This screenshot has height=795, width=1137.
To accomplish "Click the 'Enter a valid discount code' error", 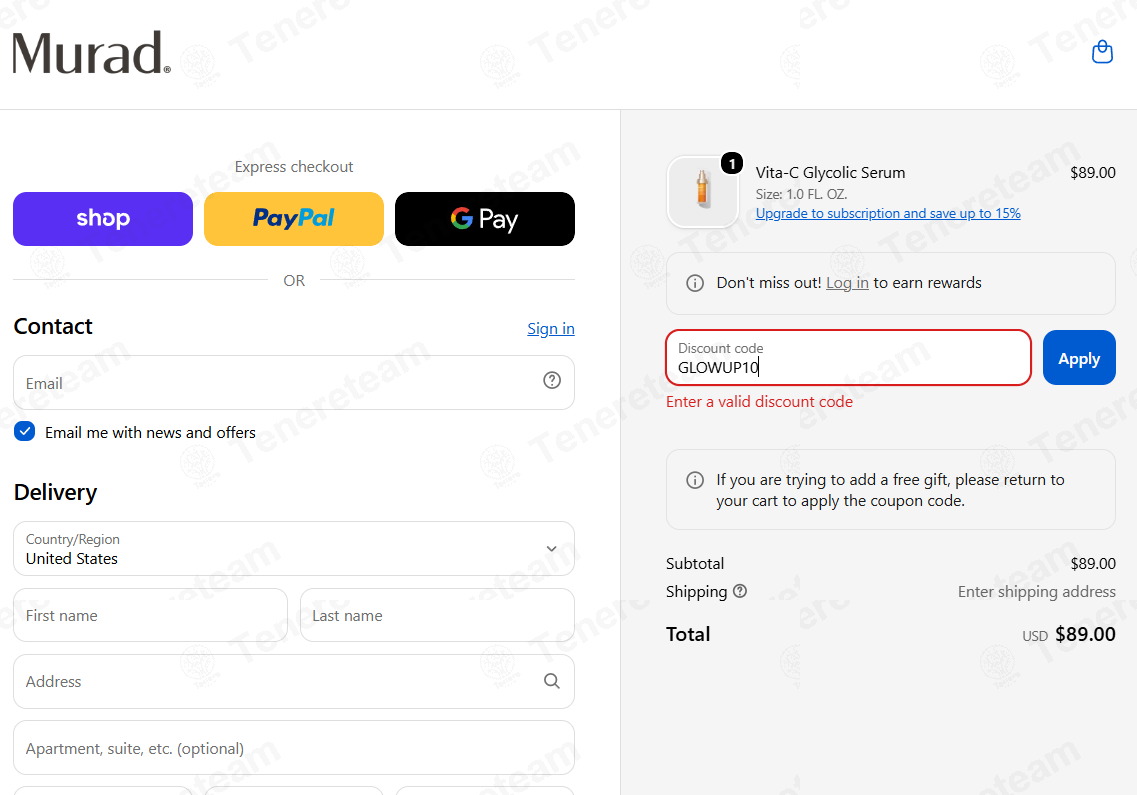I will click(x=759, y=402).
